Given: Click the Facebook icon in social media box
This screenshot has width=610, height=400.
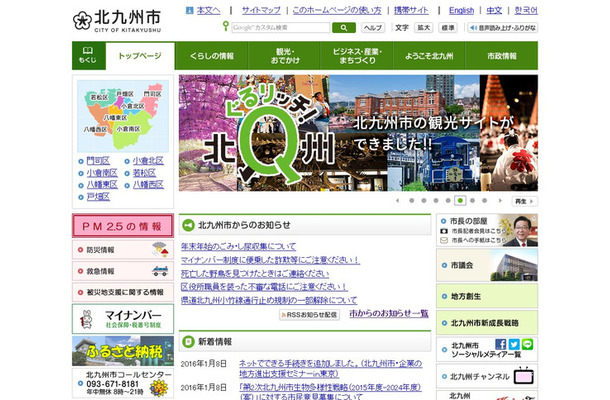Looking at the screenshot, I should click(x=500, y=344).
